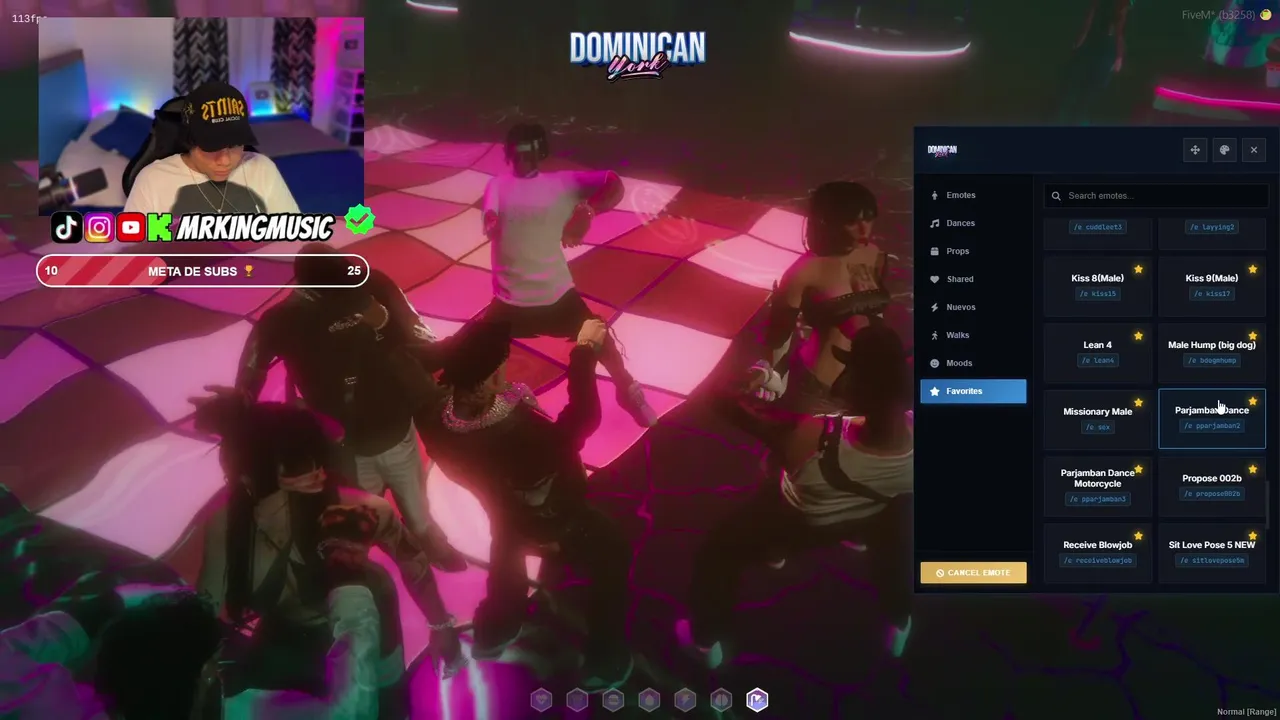Screen dimensions: 1280x720
Task: Open the Nuevos category
Action: pyautogui.click(x=973, y=307)
